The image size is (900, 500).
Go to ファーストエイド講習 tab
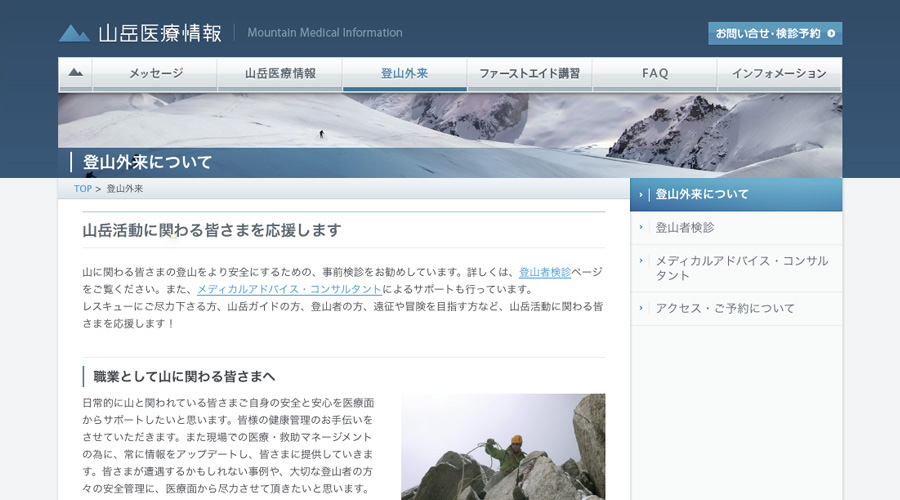pos(529,73)
